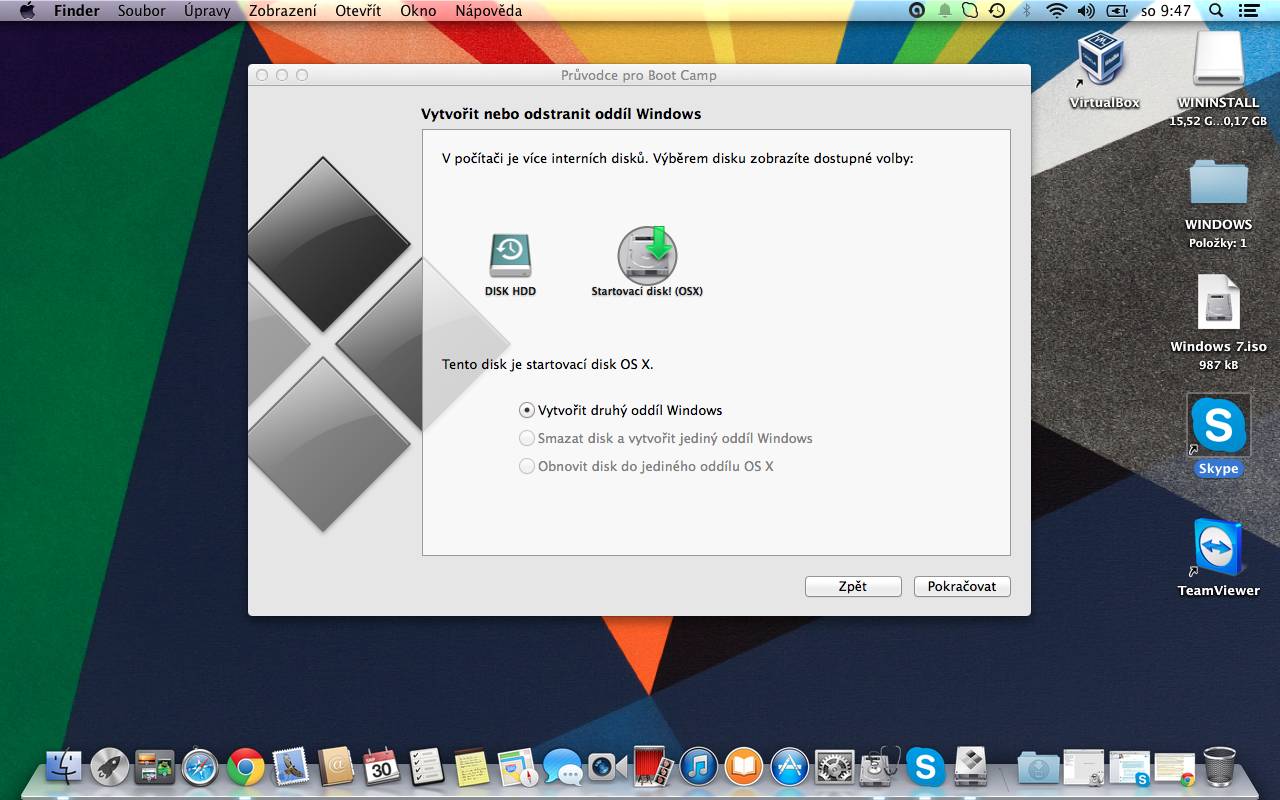Screen dimensions: 1280x800
Task: Open iBooks from the Dock
Action: pos(744,767)
